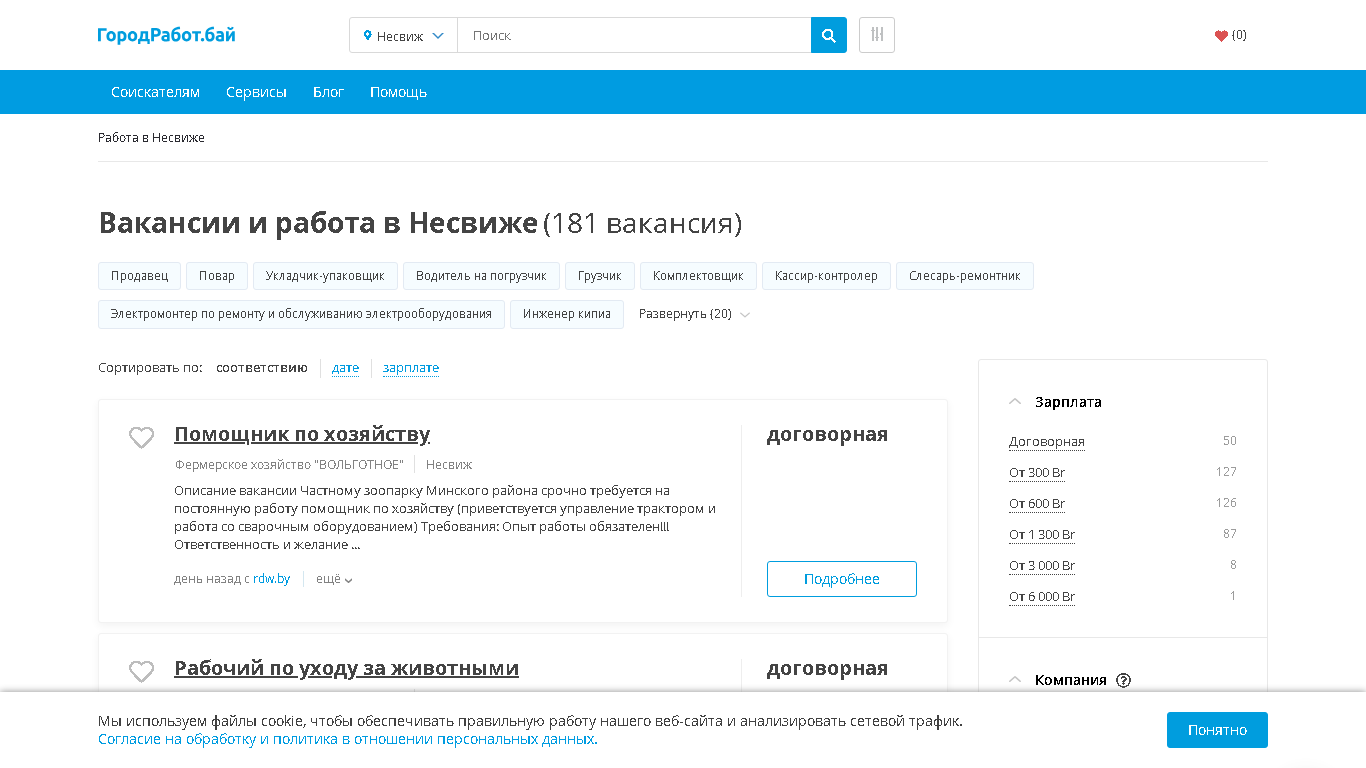
Task: Click the rdw.by source link
Action: click(271, 579)
